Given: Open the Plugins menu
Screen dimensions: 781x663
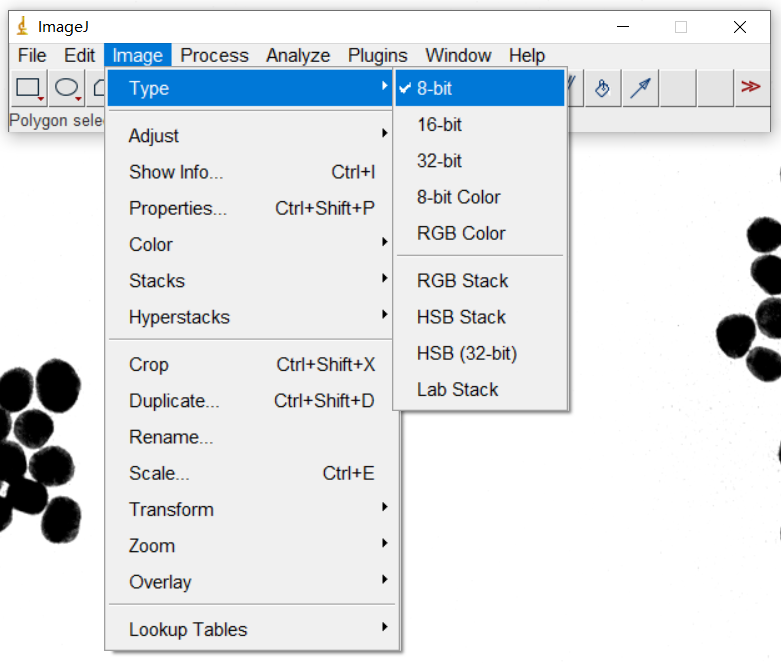Looking at the screenshot, I should [377, 55].
